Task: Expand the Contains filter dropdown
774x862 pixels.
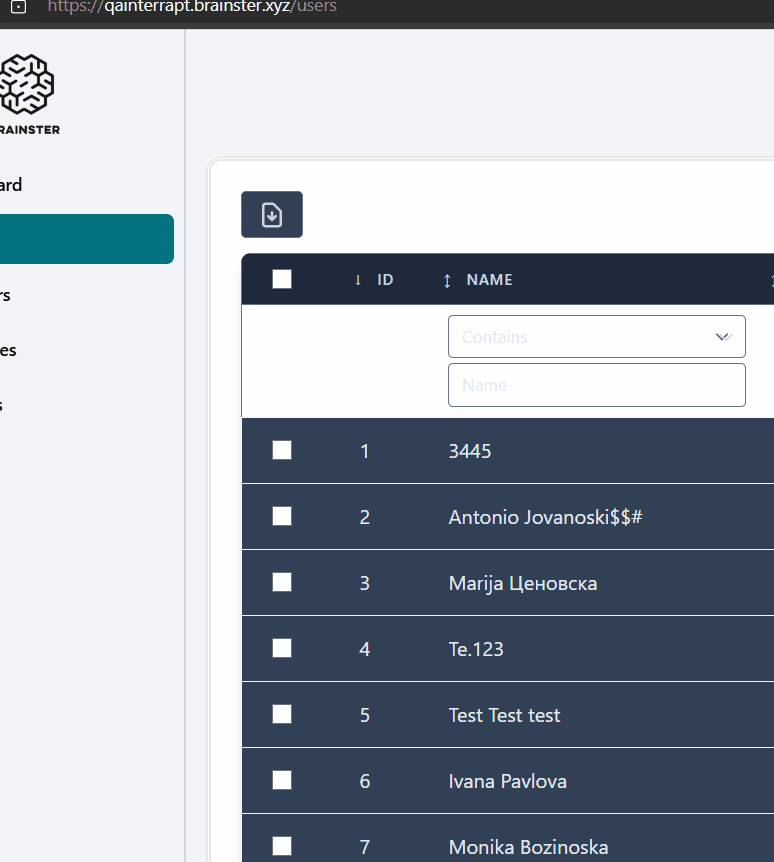Action: tap(596, 337)
